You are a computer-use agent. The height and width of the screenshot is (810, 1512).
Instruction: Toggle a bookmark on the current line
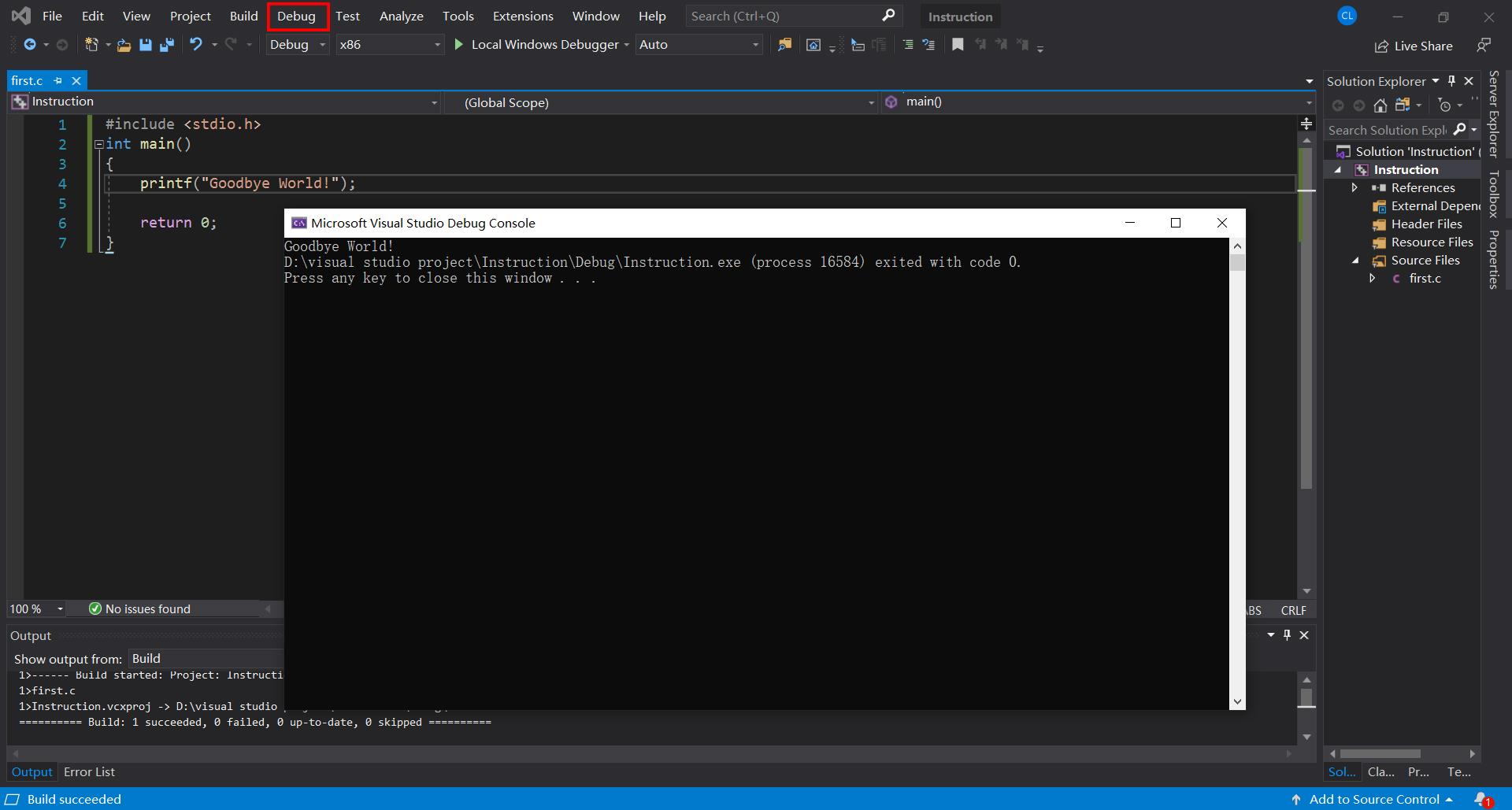coord(958,45)
